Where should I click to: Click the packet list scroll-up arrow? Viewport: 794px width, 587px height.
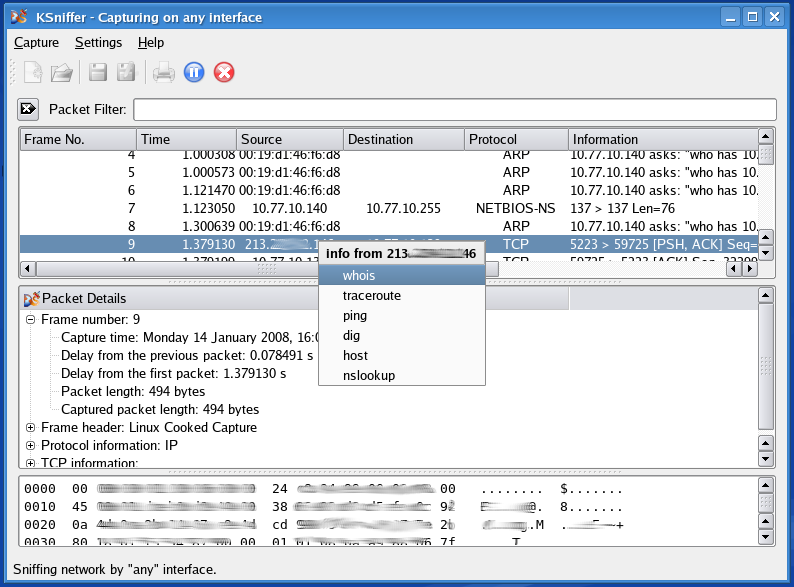(766, 136)
